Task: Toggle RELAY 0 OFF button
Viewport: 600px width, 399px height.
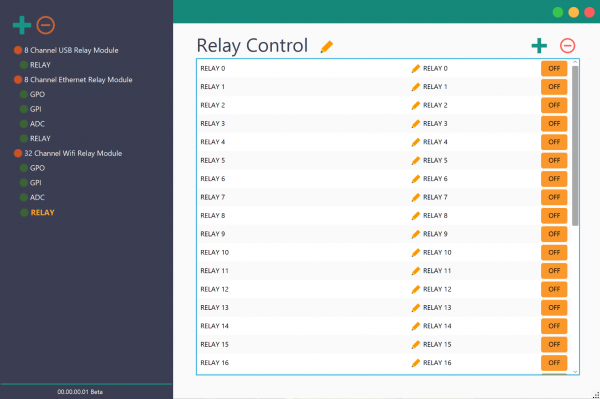Action: click(x=554, y=68)
